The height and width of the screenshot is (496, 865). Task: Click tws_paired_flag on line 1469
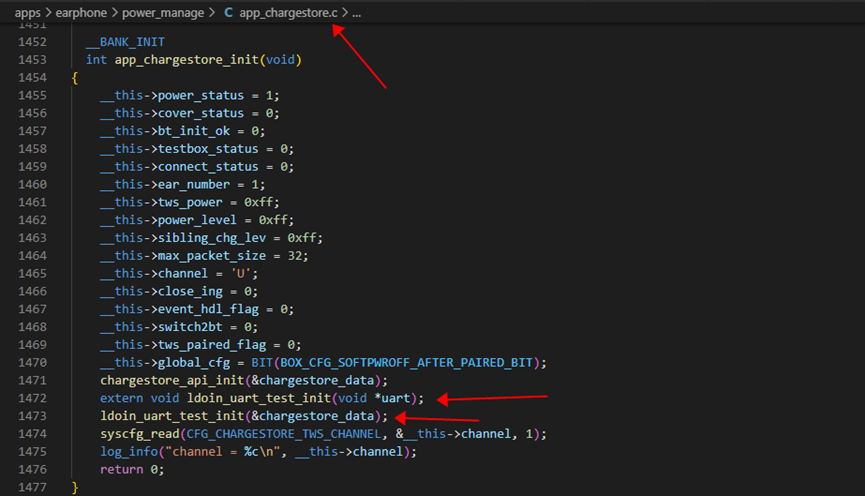(x=212, y=345)
